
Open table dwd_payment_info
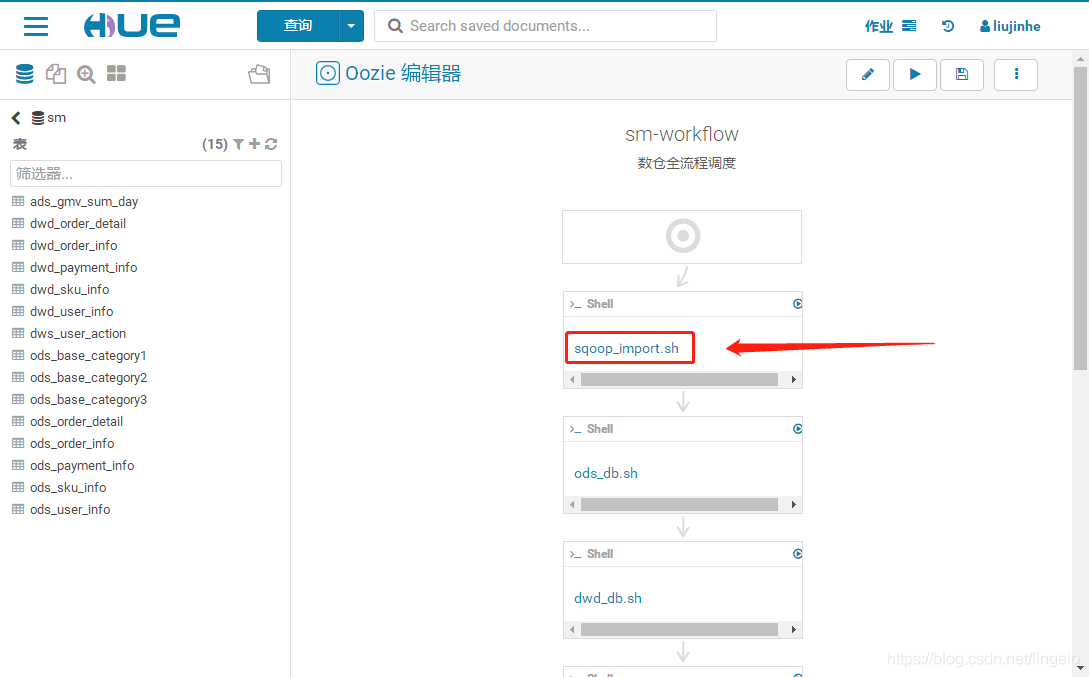tap(83, 267)
